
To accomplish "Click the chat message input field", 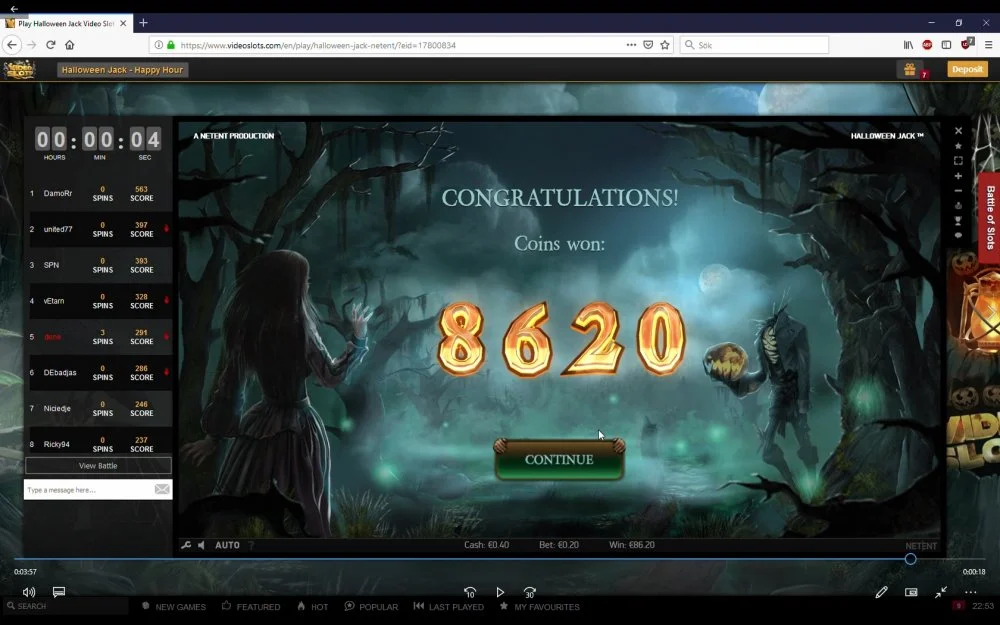I will point(88,490).
